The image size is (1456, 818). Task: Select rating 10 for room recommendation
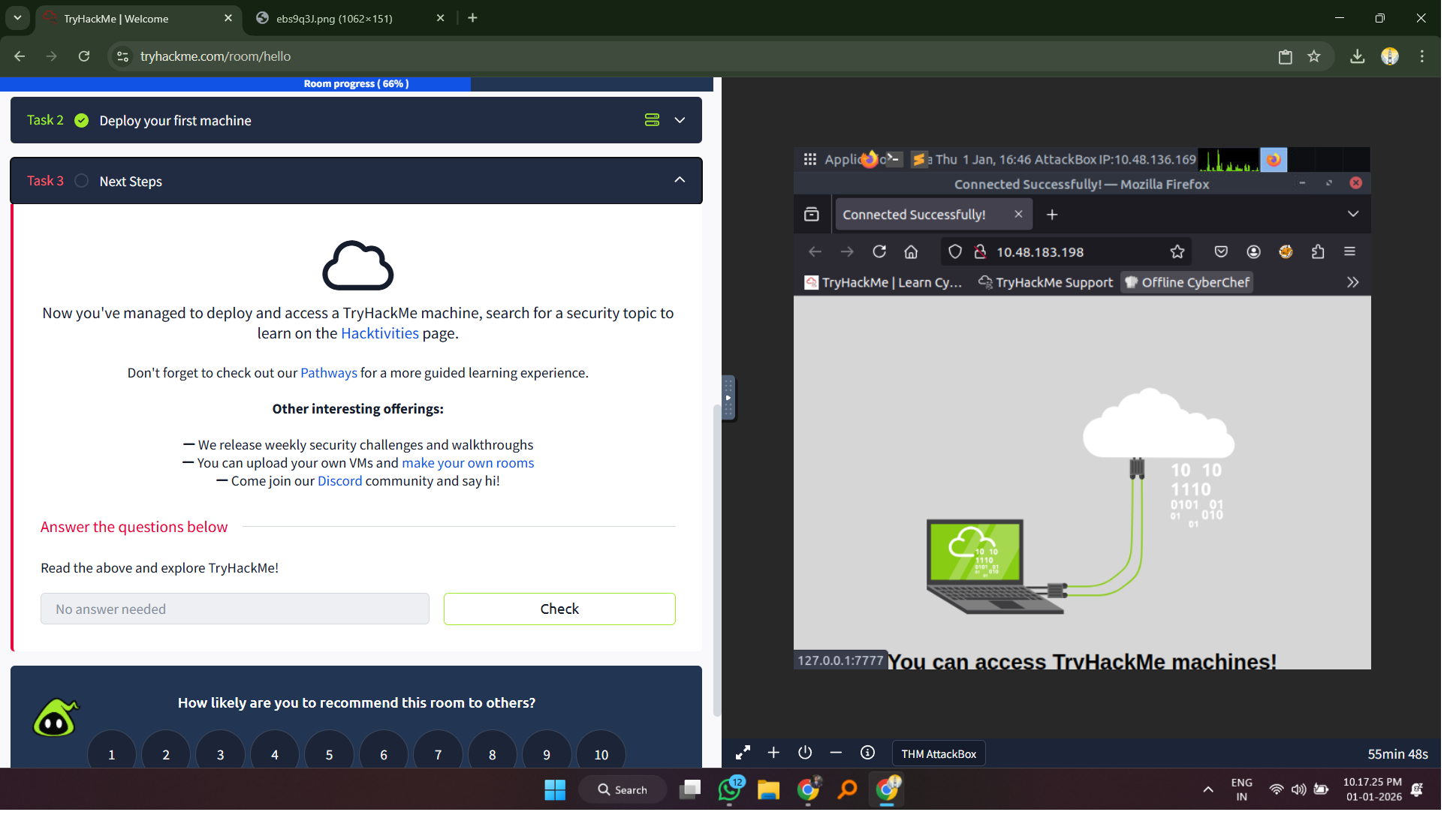[x=601, y=753]
